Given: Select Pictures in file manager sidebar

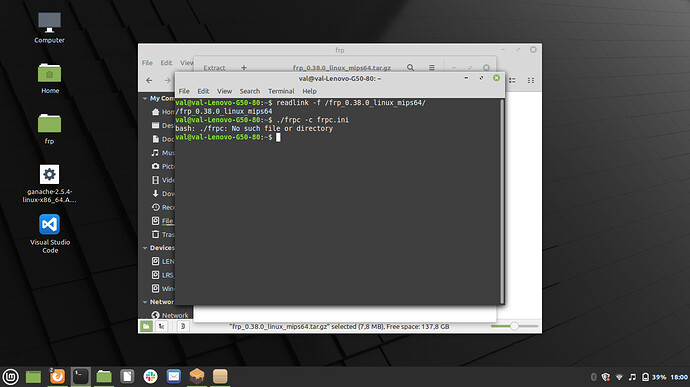Looking at the screenshot, I should click(163, 166).
